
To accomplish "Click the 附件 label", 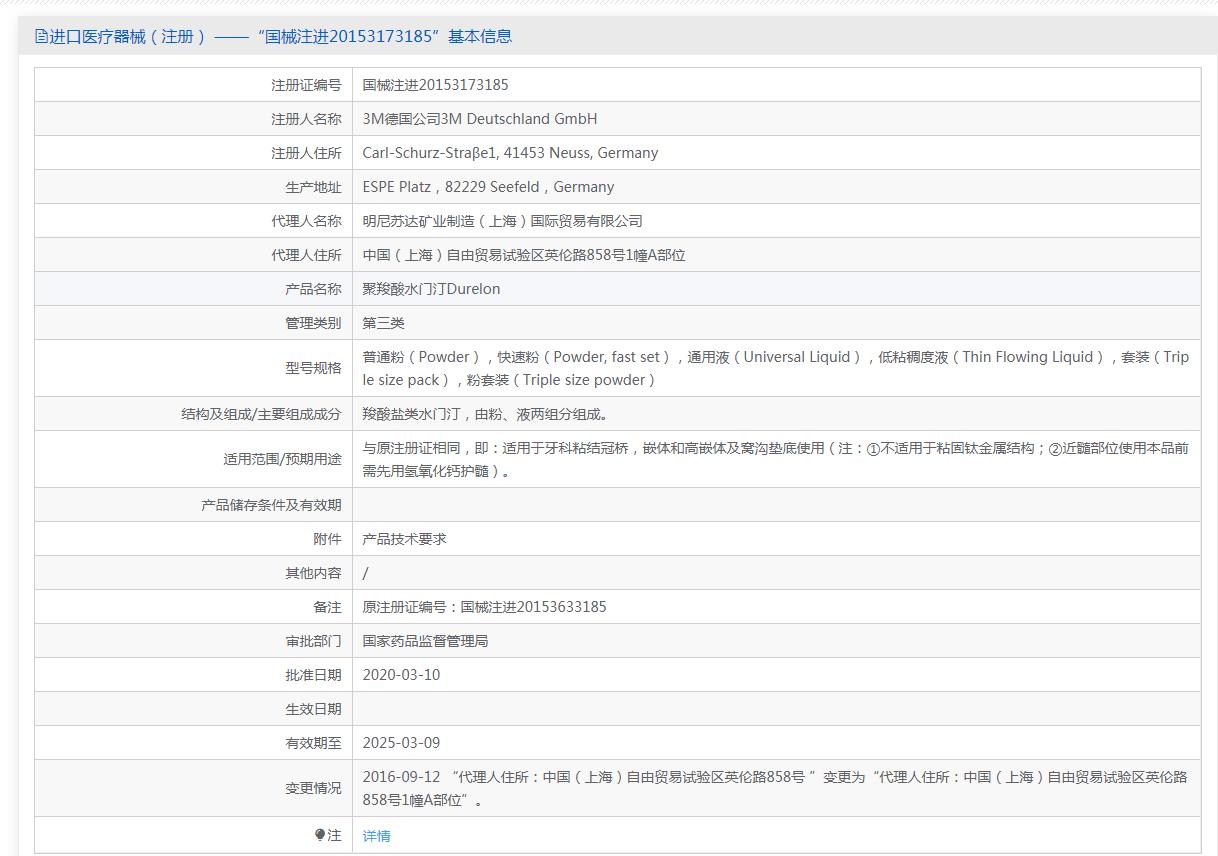I will (327, 539).
